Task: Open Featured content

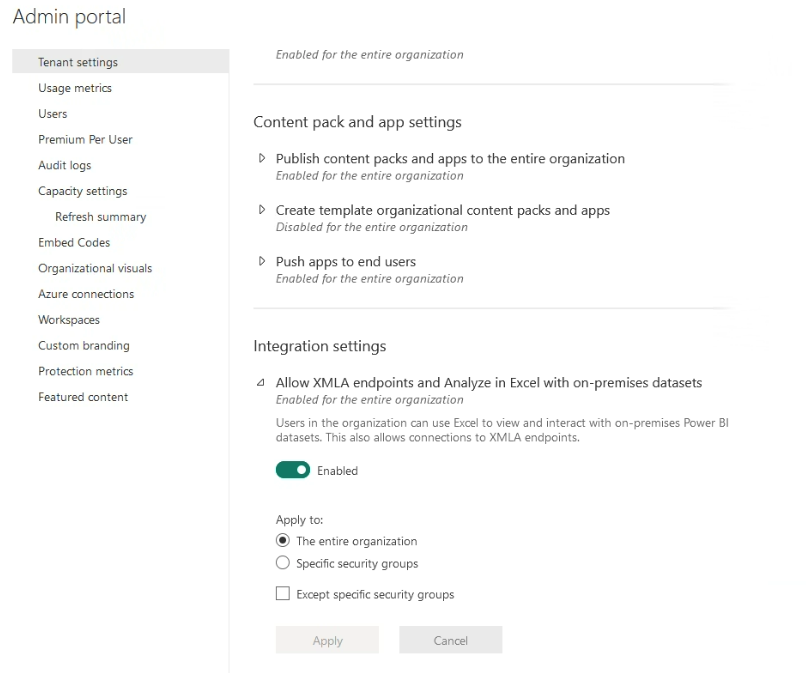Action: pos(83,396)
